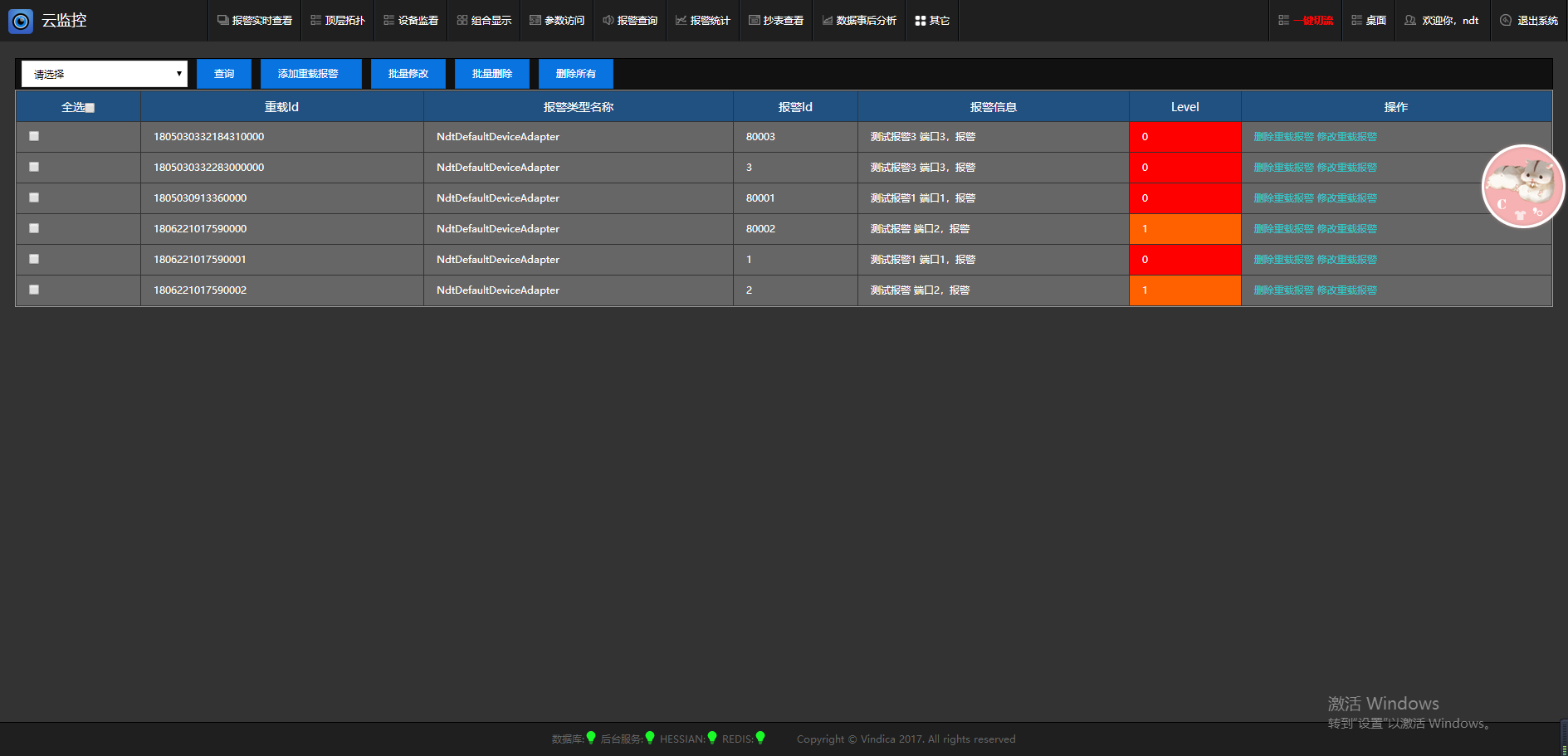
Task: Click the hamster avatar floating icon
Action: pos(1523,187)
